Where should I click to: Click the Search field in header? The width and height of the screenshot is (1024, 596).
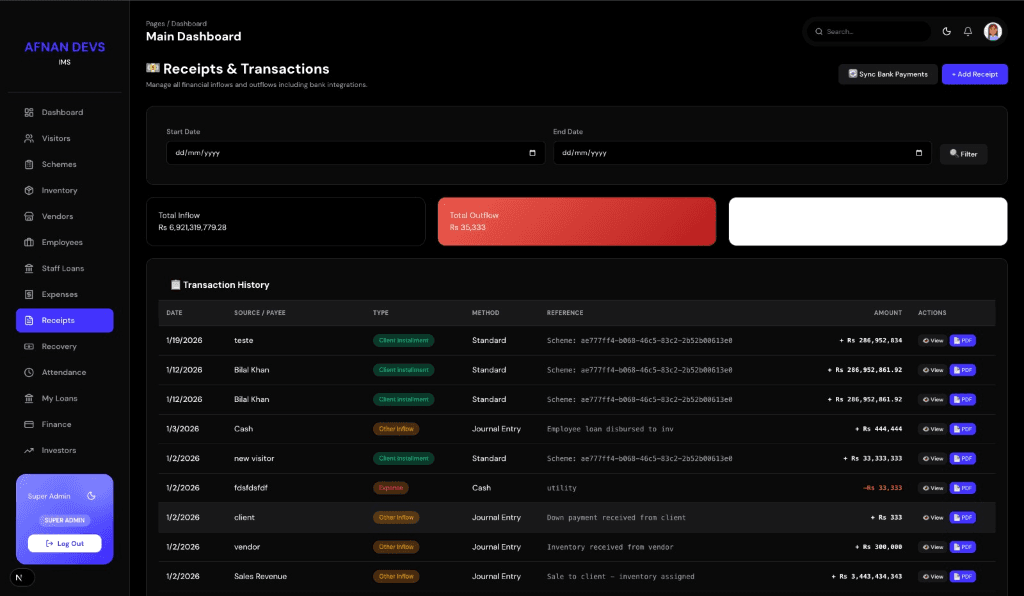click(x=869, y=31)
